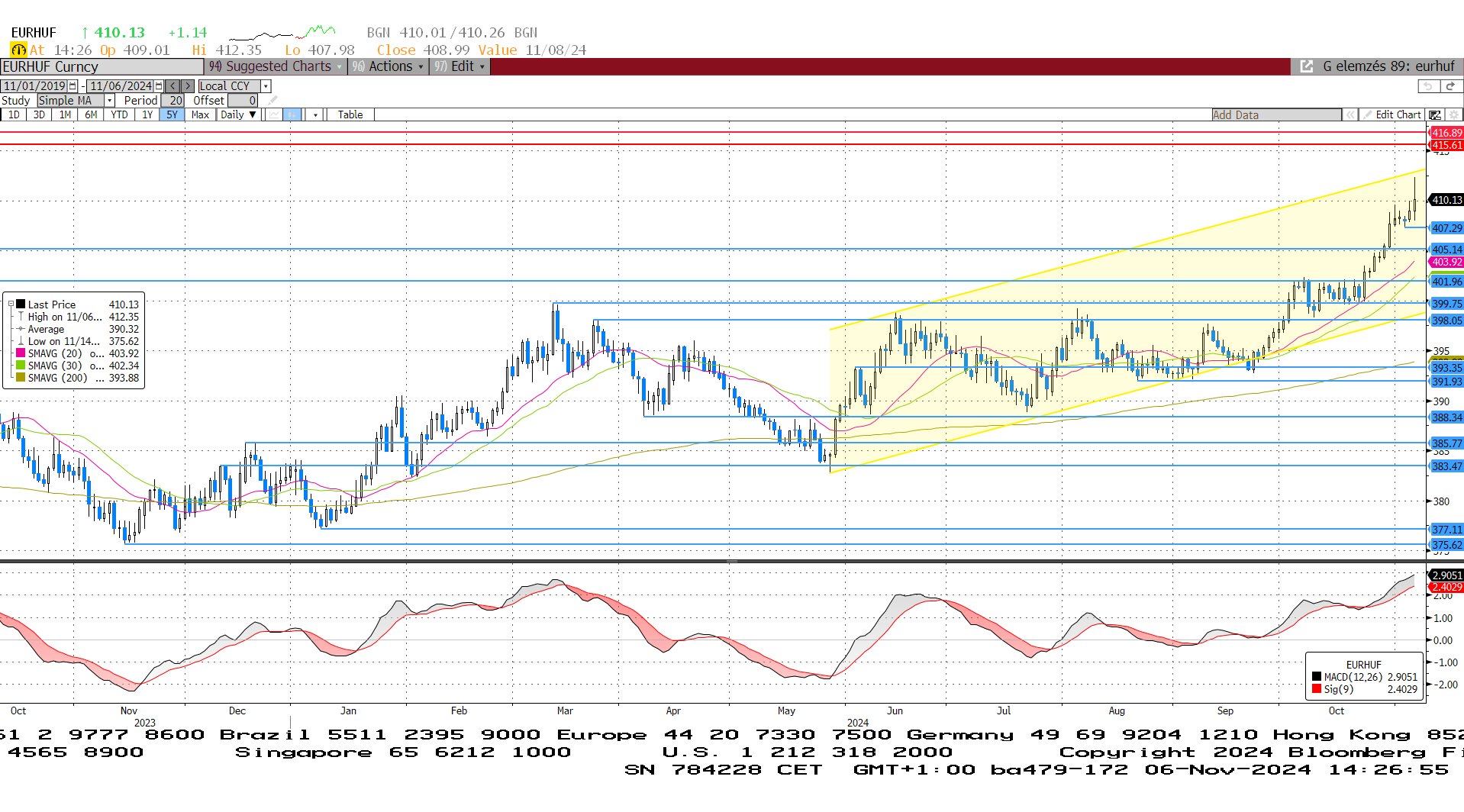1464x812 pixels.
Task: Click 405.14 blue level label
Action: click(1446, 250)
